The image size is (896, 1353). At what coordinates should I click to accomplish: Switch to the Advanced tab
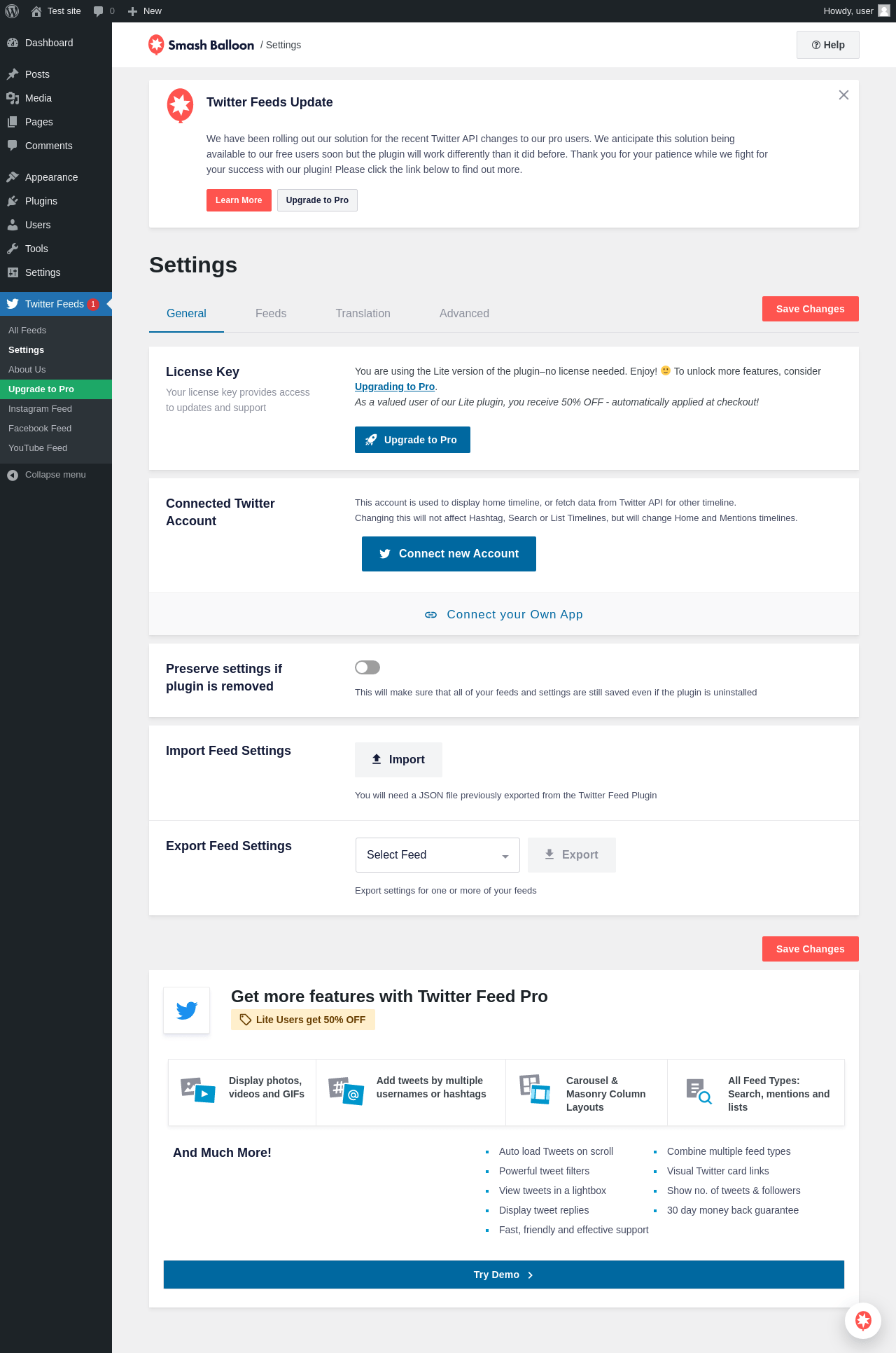coord(464,314)
